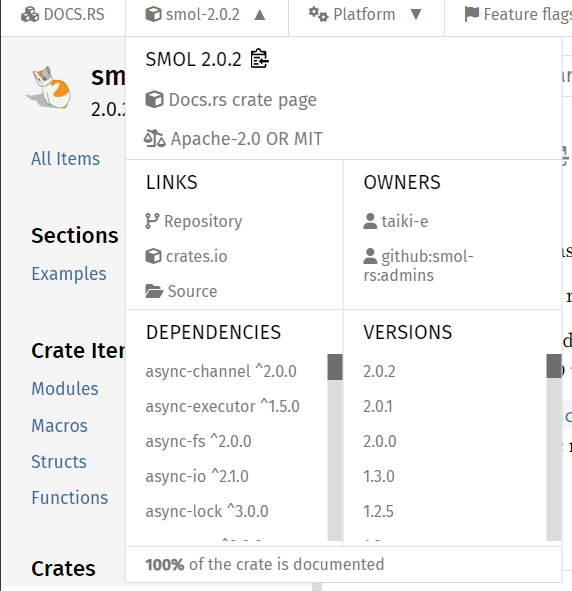572x591 pixels.
Task: Click the smol cat logo image
Action: coord(49,87)
